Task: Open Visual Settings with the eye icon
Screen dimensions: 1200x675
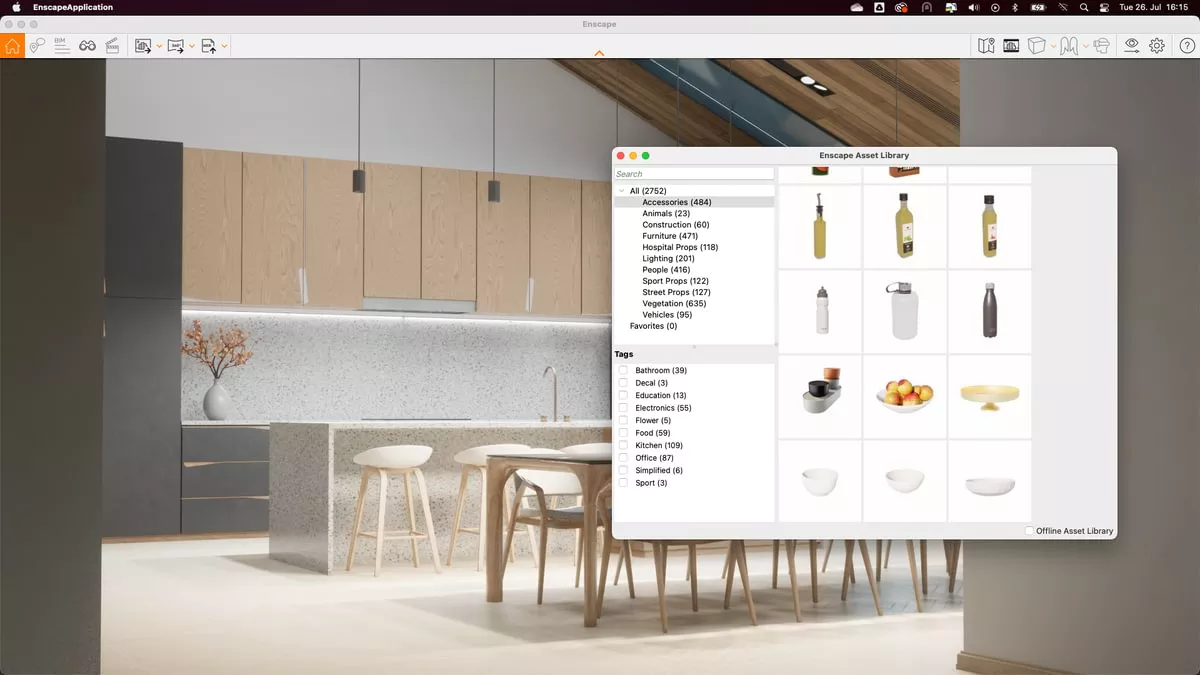Action: [x=1131, y=45]
